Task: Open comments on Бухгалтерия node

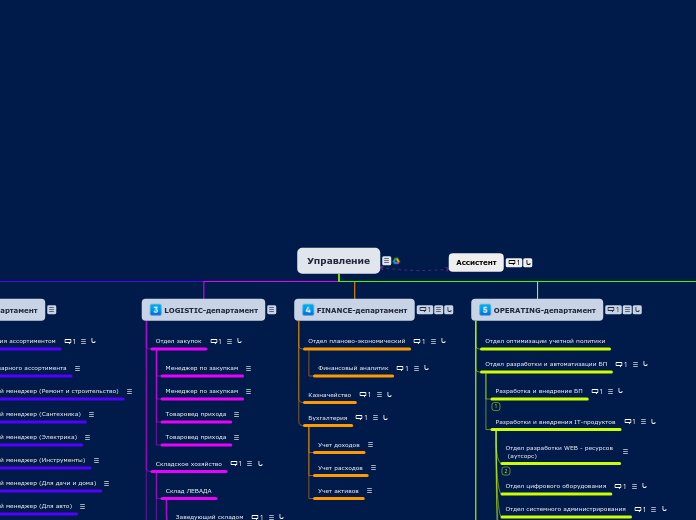Action: (361, 417)
